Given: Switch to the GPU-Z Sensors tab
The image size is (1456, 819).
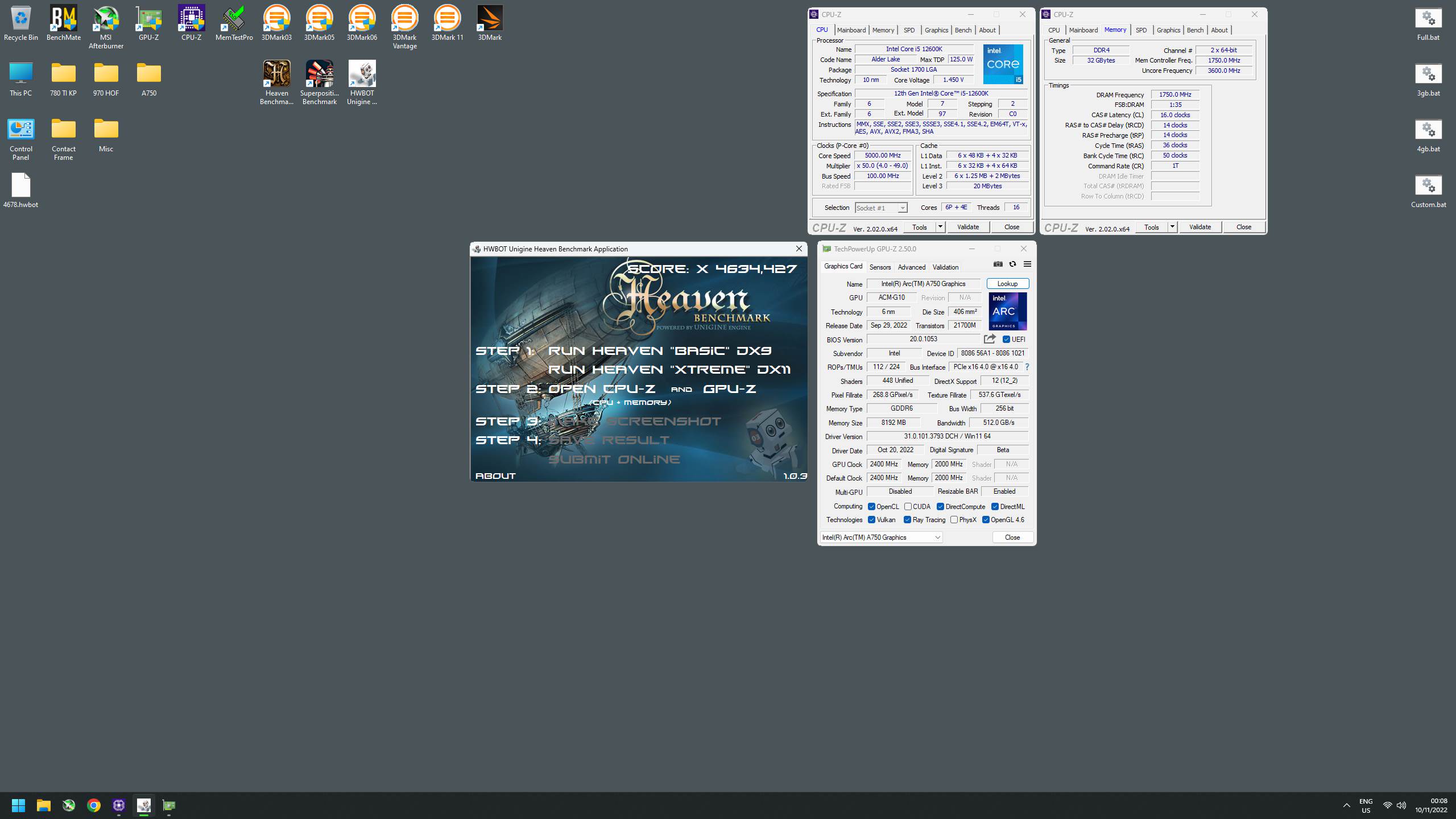Looking at the screenshot, I should click(x=880, y=267).
